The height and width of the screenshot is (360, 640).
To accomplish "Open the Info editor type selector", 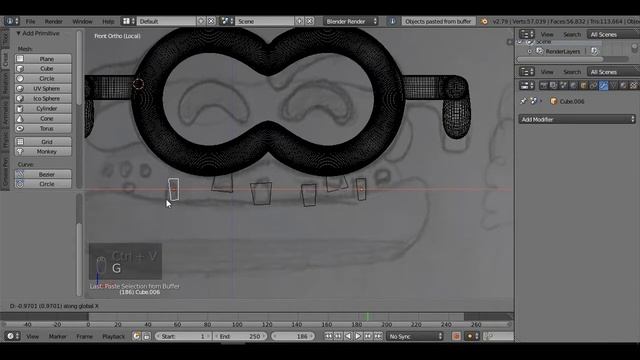I will click(x=11, y=21).
